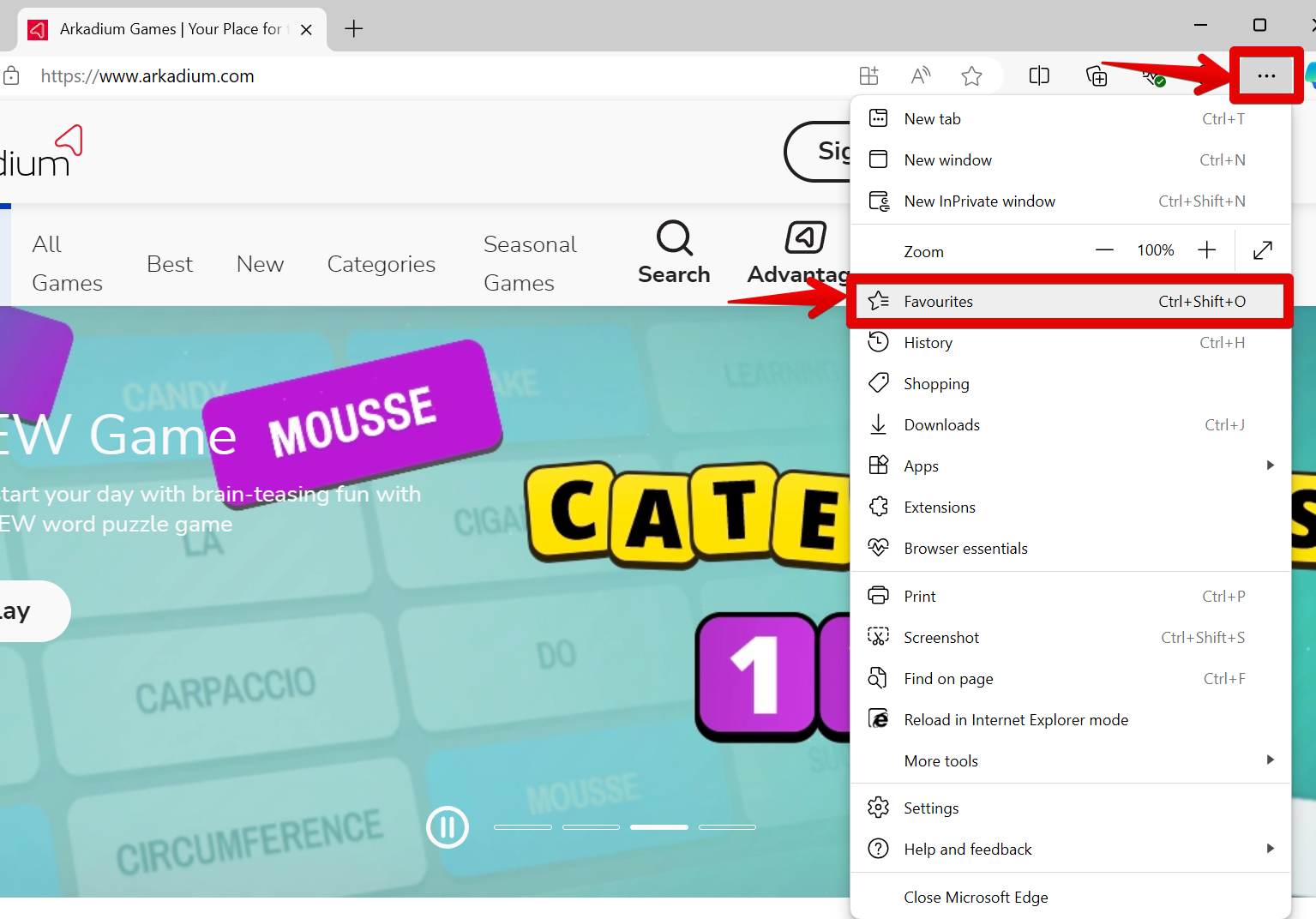1316x919 pixels.
Task: Zoom in with the plus button
Action: [x=1207, y=250]
